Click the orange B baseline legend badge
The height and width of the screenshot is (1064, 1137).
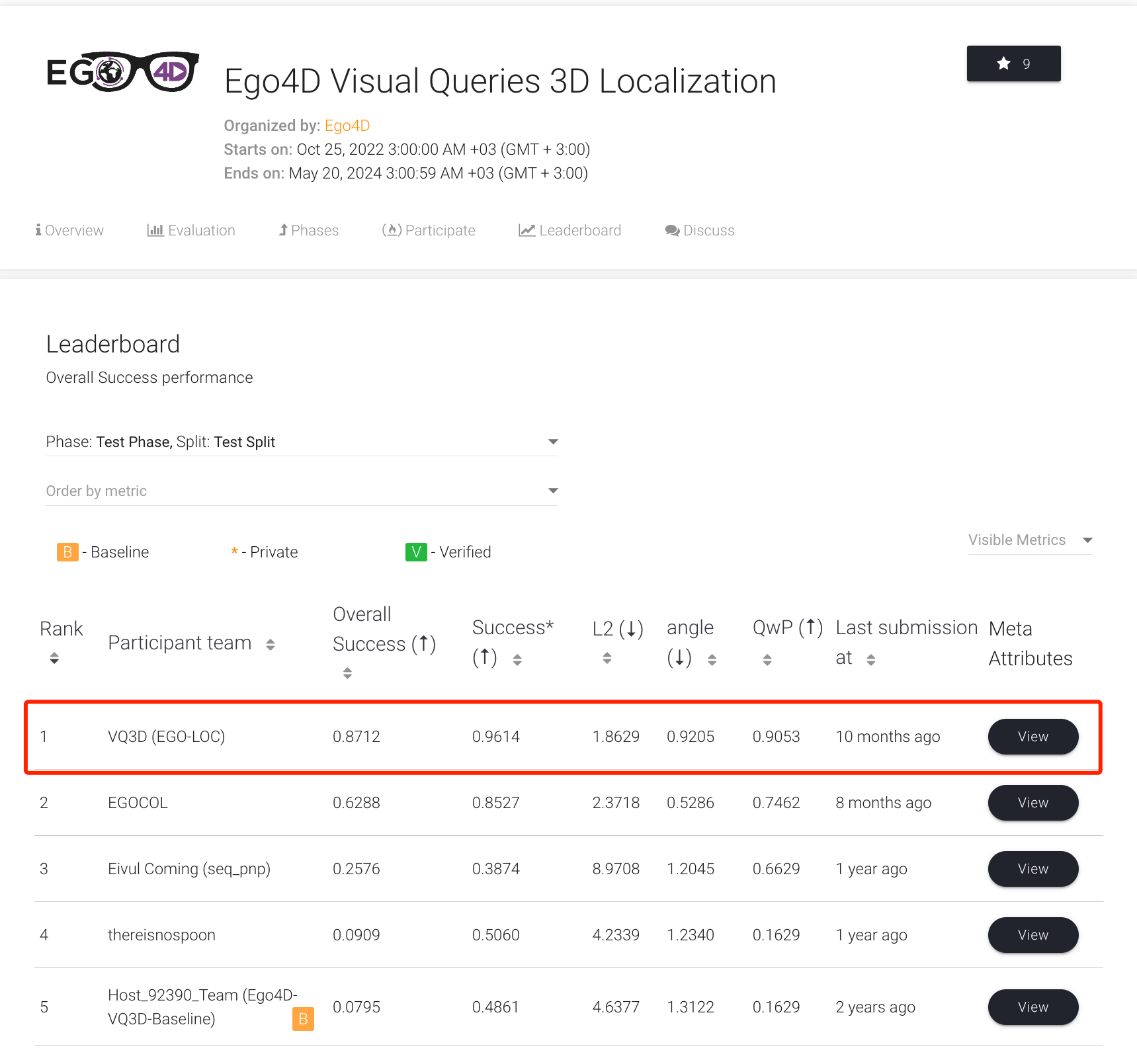[67, 552]
